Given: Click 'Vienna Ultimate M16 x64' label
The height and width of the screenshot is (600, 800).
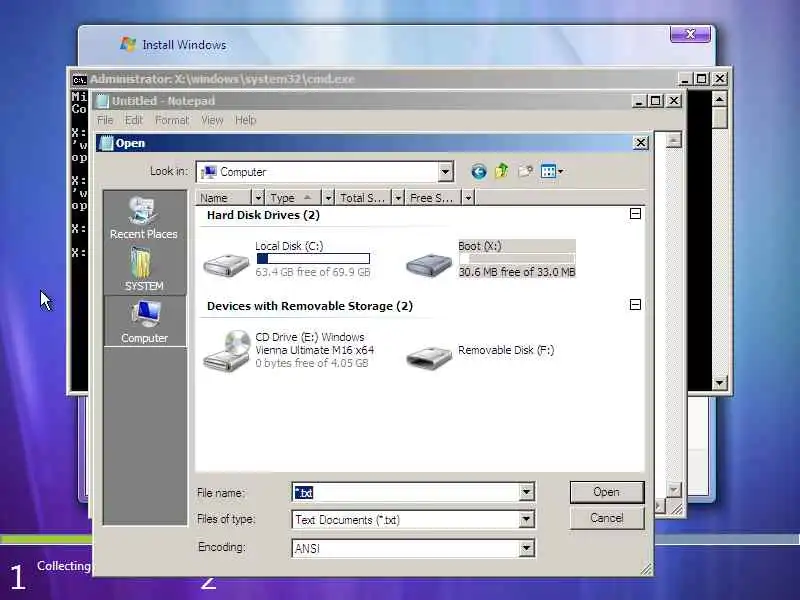Looking at the screenshot, I should (314, 350).
